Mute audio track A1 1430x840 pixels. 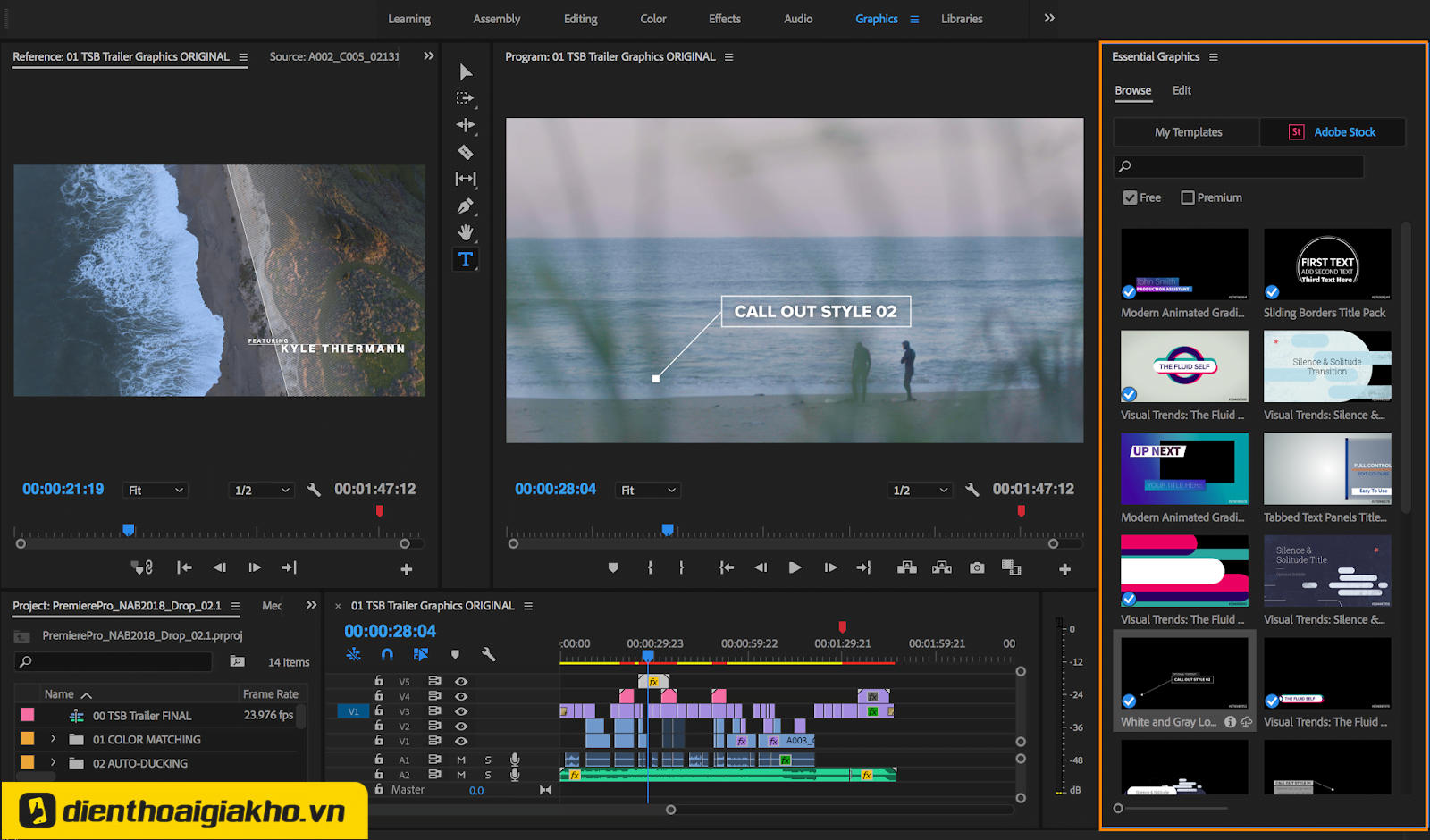pos(461,760)
